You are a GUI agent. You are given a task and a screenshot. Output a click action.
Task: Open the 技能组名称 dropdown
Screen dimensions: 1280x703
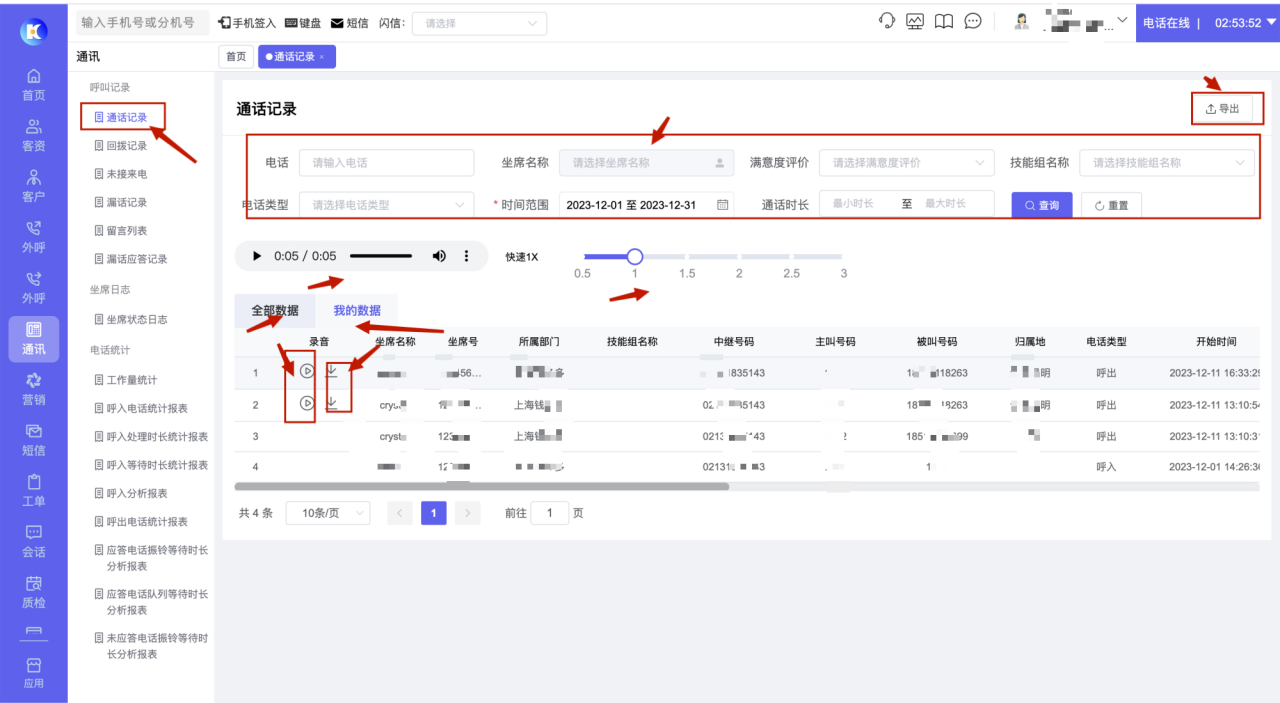tap(1166, 162)
